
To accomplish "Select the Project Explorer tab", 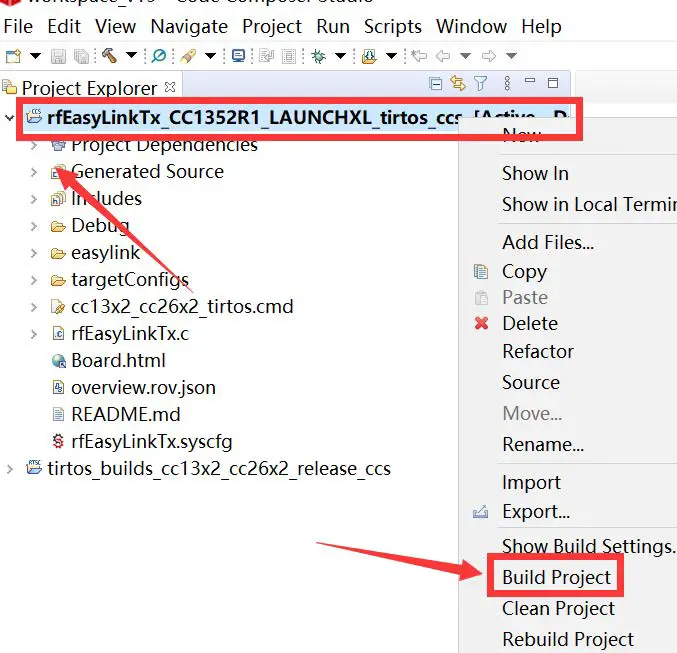I will pyautogui.click(x=89, y=88).
